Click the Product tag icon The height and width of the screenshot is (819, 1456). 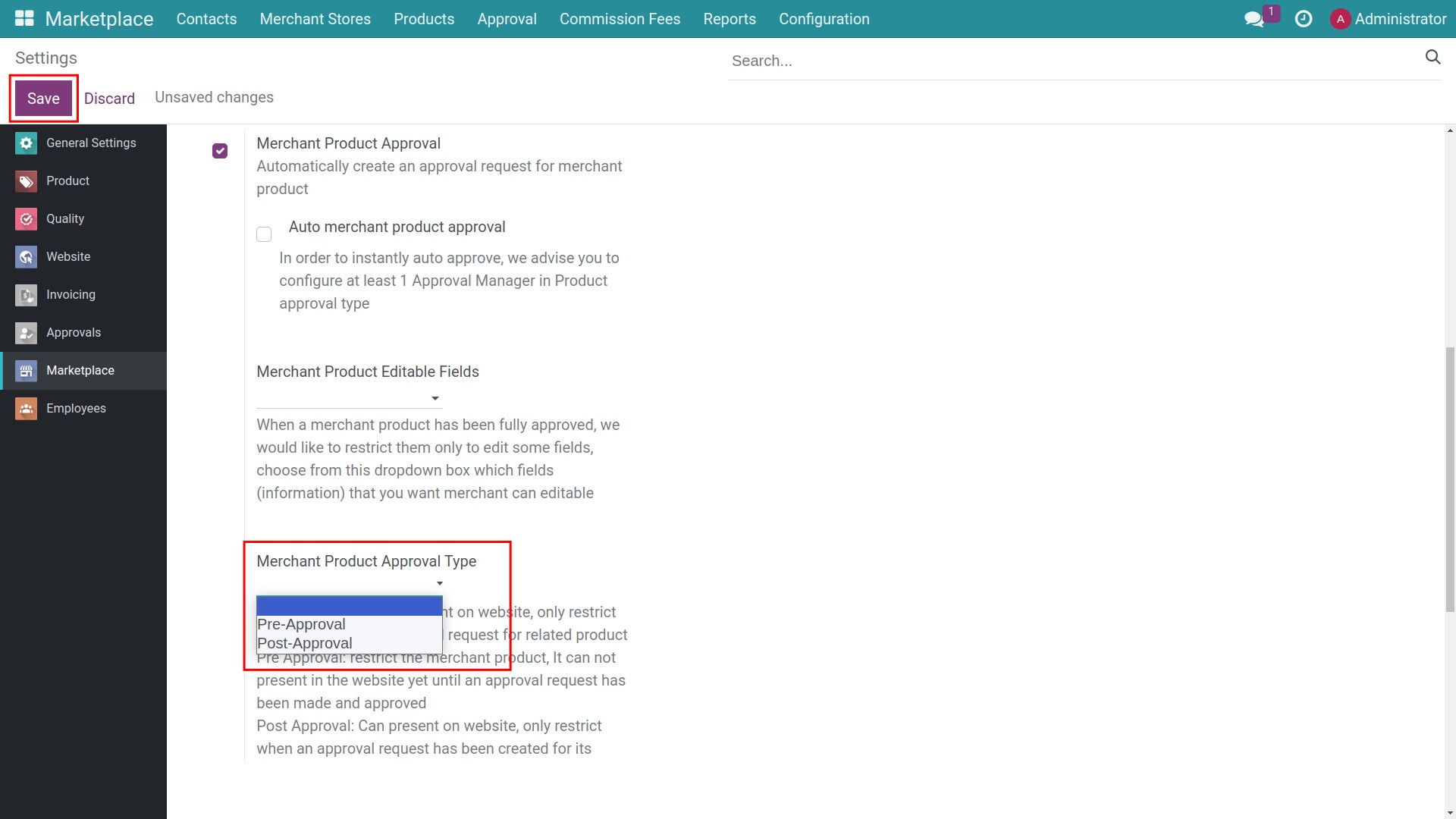pyautogui.click(x=26, y=181)
